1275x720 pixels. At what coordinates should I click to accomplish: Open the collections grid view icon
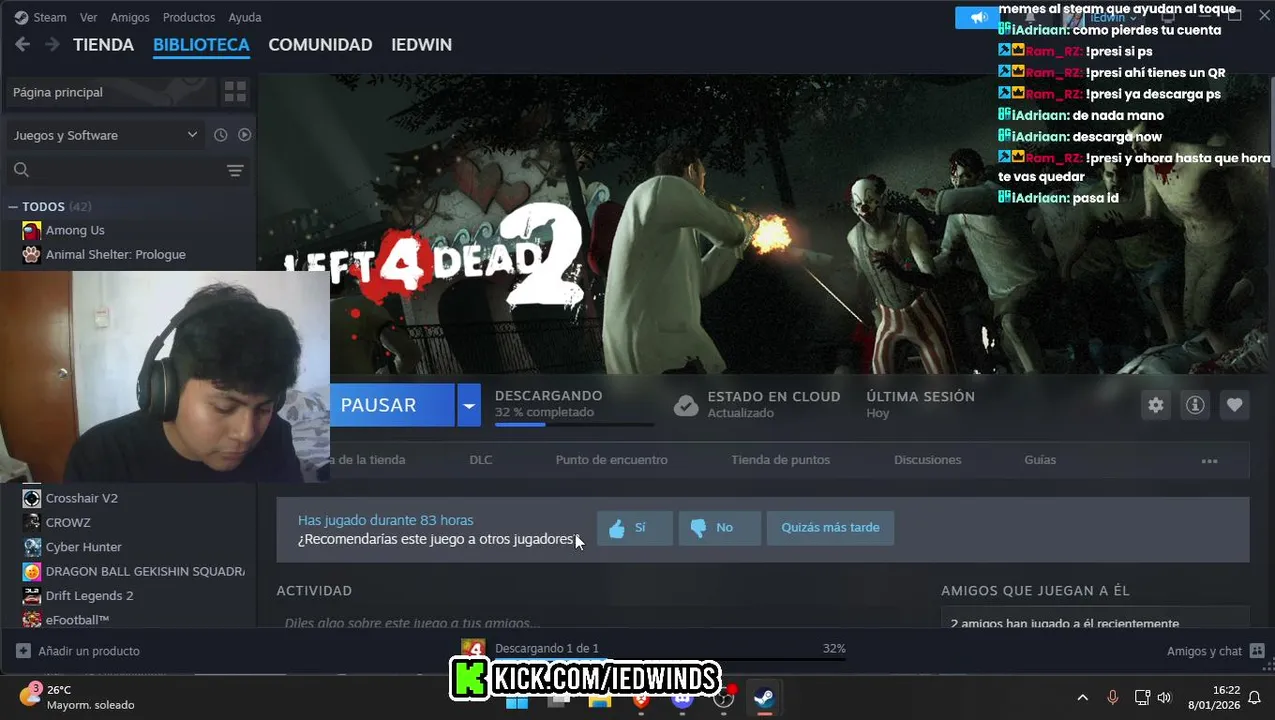tap(235, 92)
